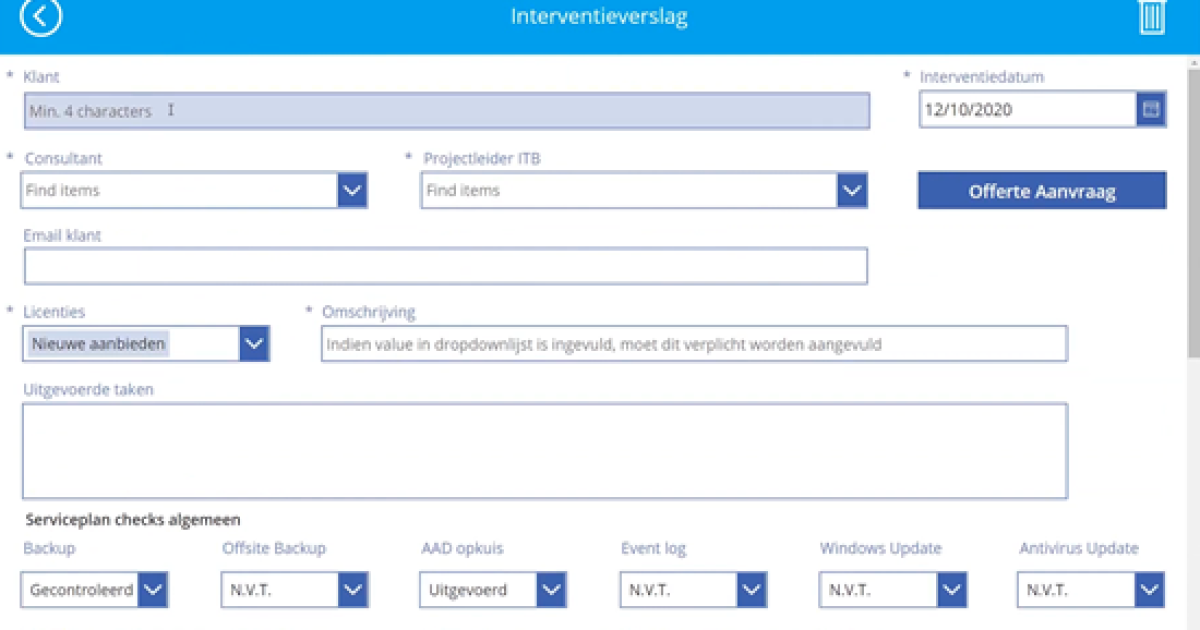1200x630 pixels.
Task: Expand the Antivirus Update dropdown
Action: (x=1150, y=590)
